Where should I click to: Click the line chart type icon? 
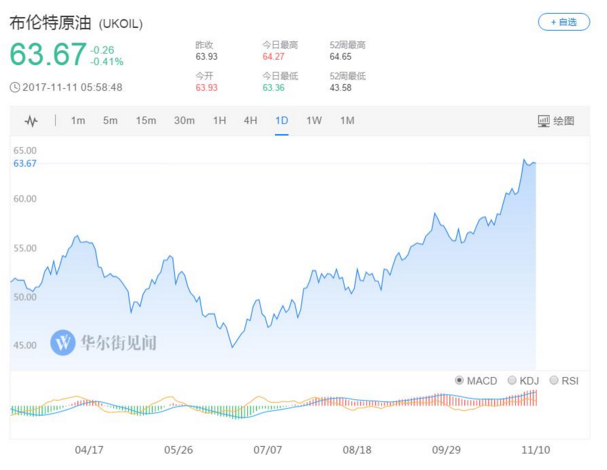point(31,121)
